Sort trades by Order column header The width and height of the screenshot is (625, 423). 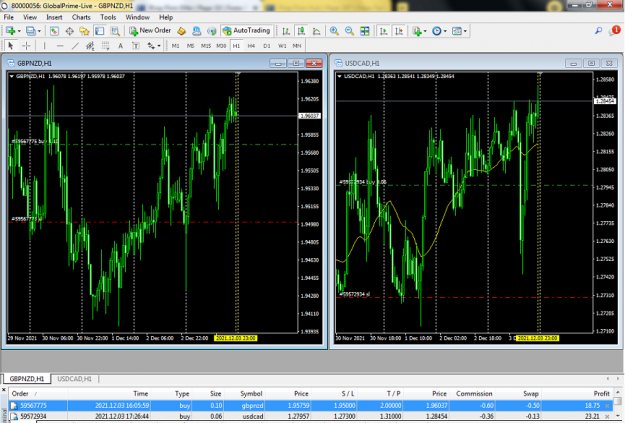point(20,393)
